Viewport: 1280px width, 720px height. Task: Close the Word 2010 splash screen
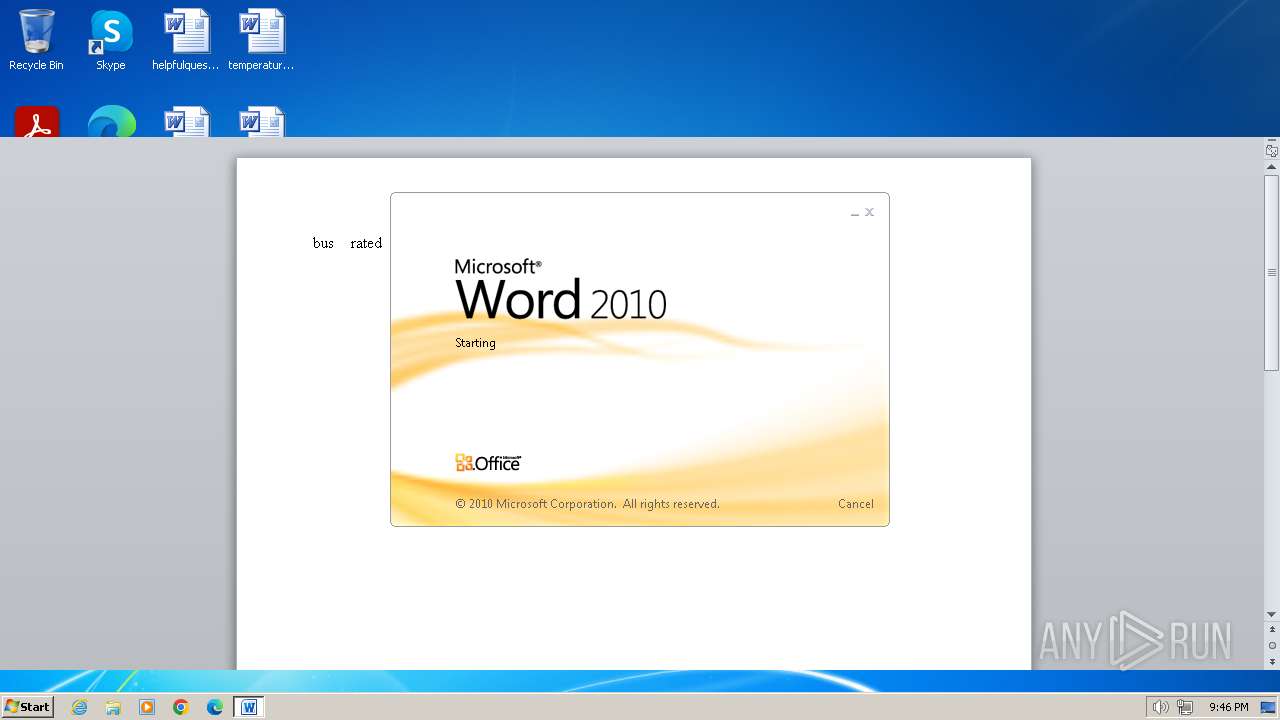pos(870,212)
